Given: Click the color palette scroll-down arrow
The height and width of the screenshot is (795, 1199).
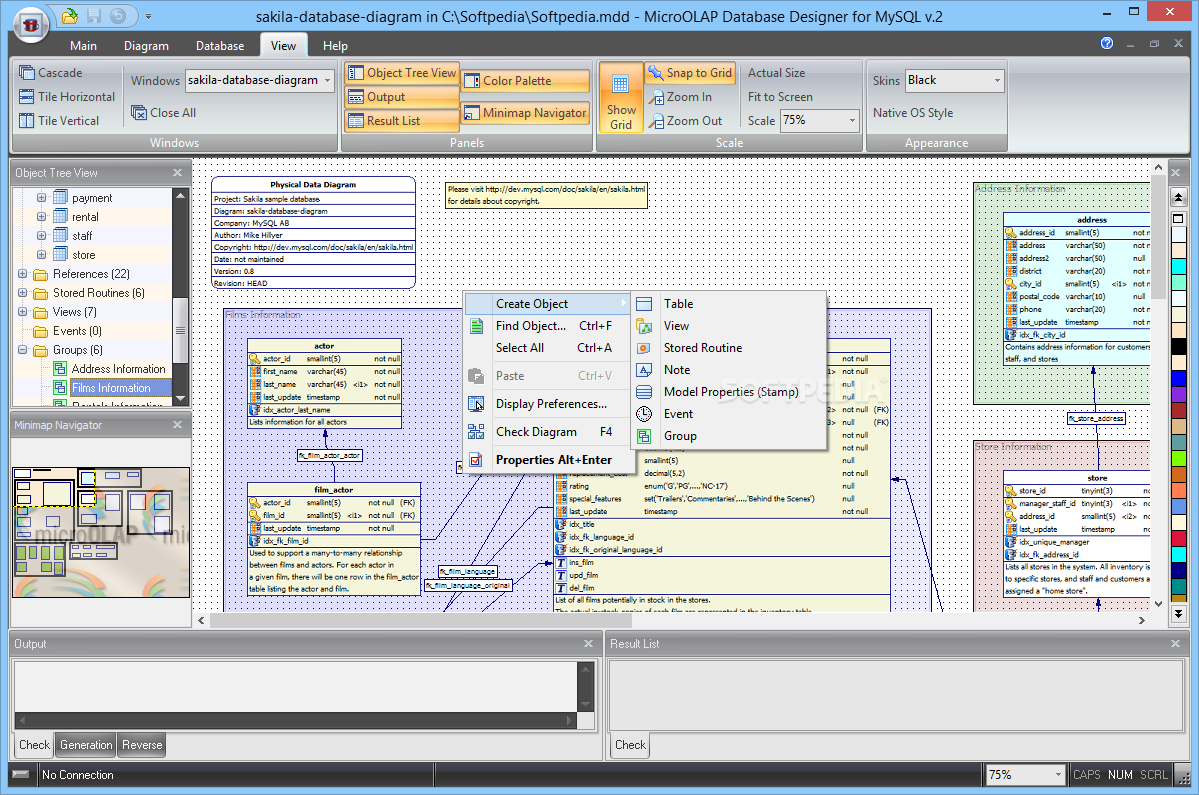Looking at the screenshot, I should point(1178,613).
